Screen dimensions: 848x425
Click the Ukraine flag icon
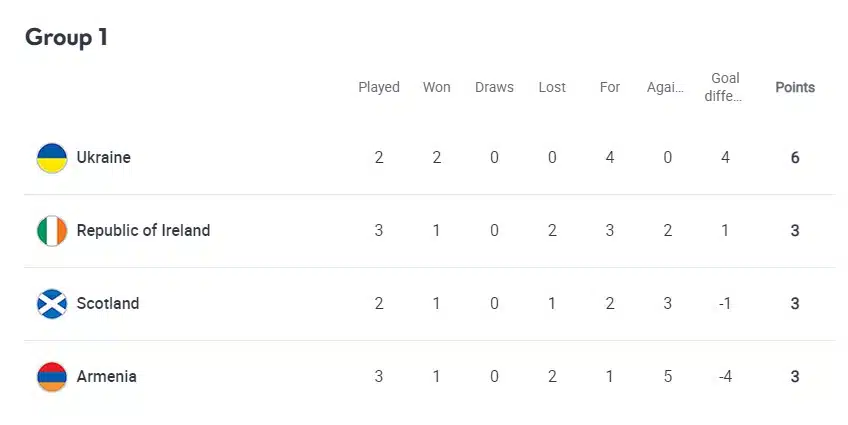pyautogui.click(x=52, y=158)
